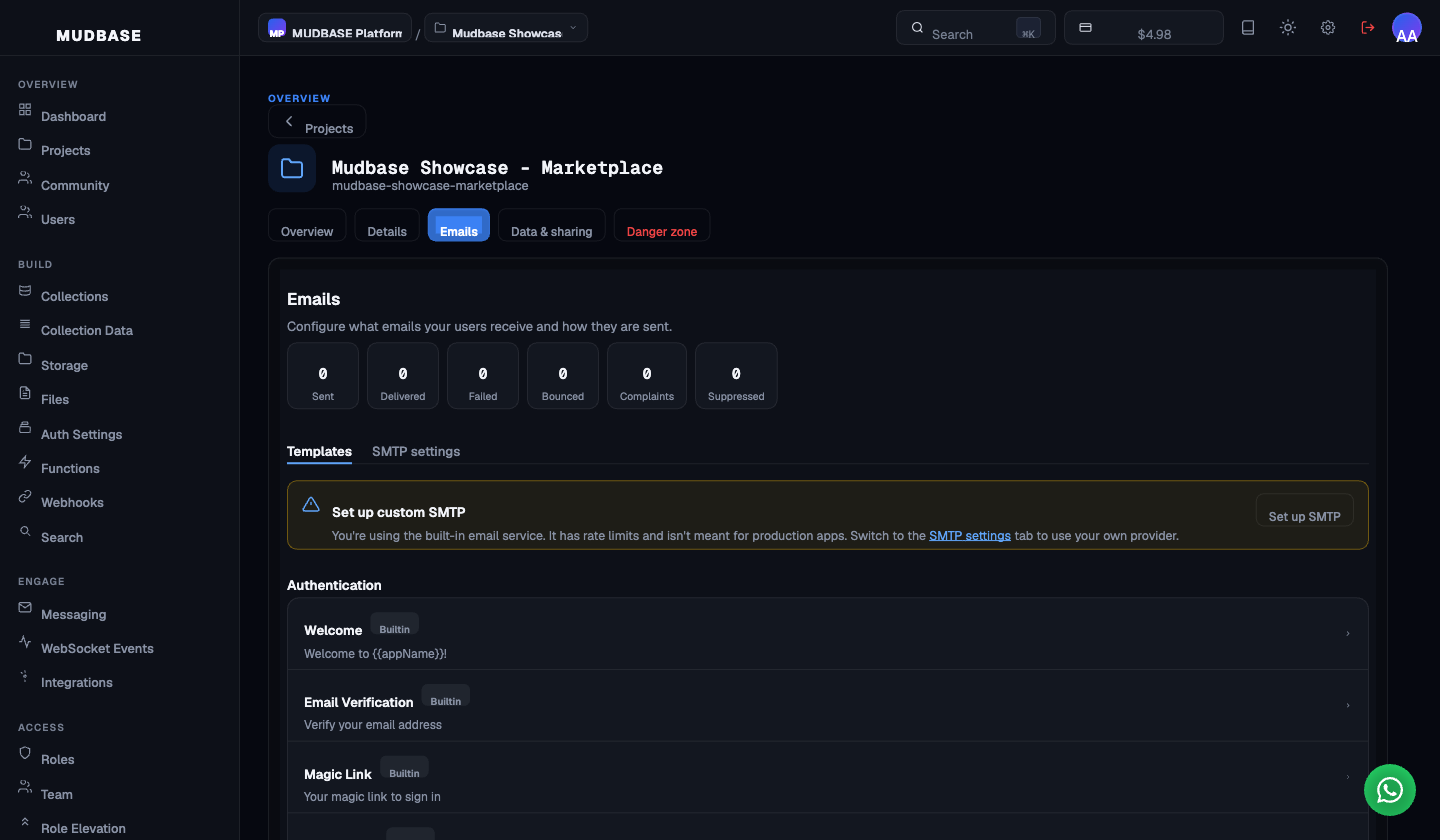This screenshot has width=1440, height=840.
Task: Switch to the Details tab
Action: click(x=387, y=225)
